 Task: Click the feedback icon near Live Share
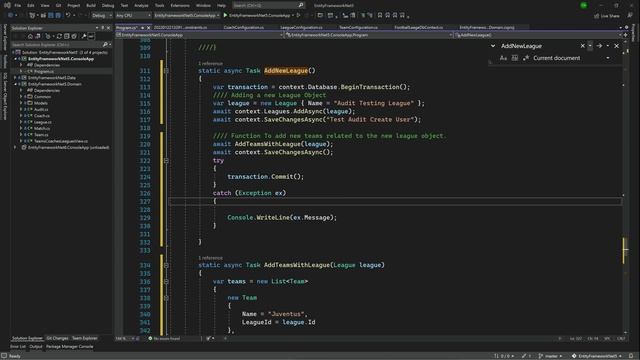tap(630, 16)
